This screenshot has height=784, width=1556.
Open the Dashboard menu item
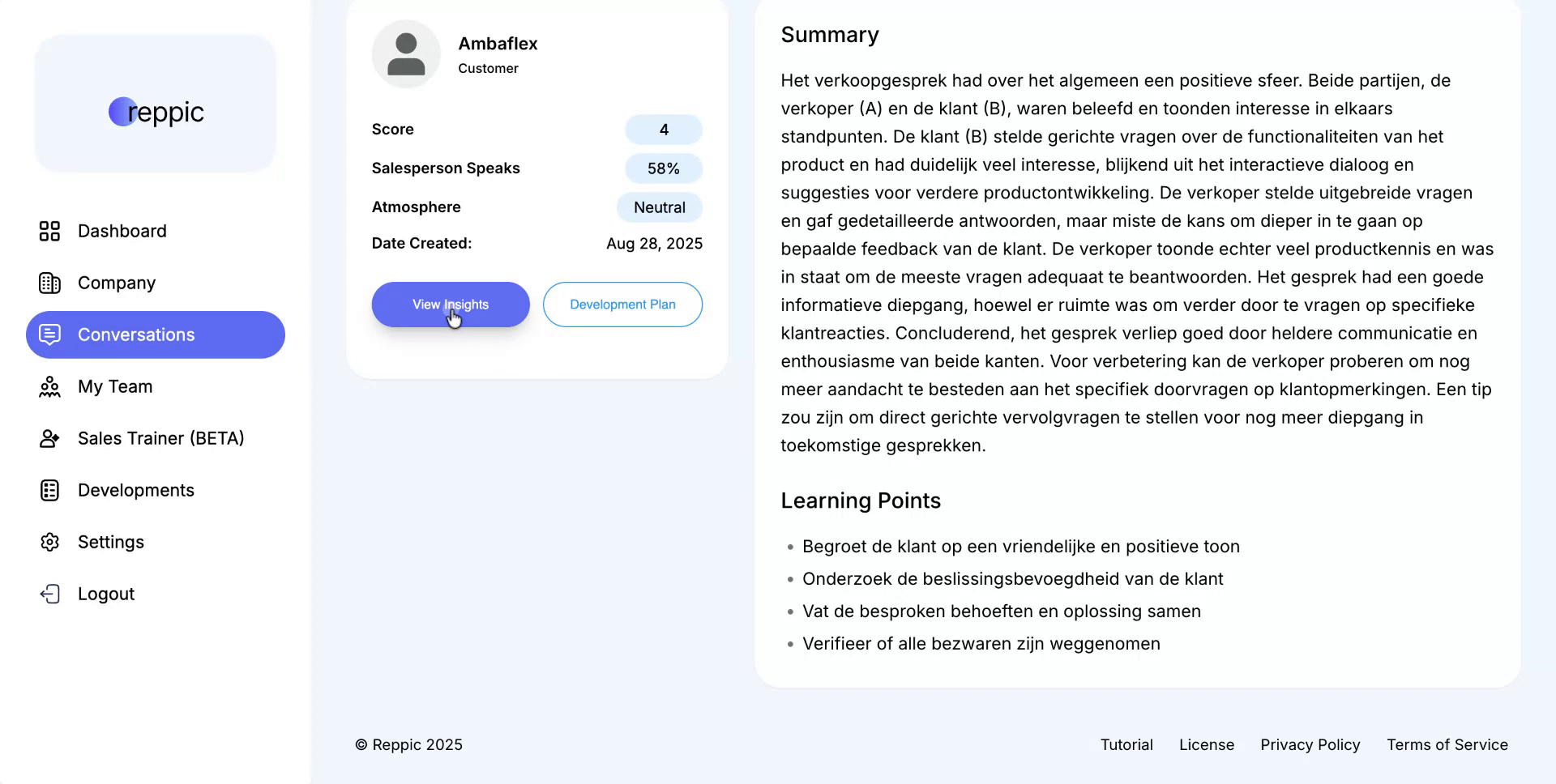(122, 232)
